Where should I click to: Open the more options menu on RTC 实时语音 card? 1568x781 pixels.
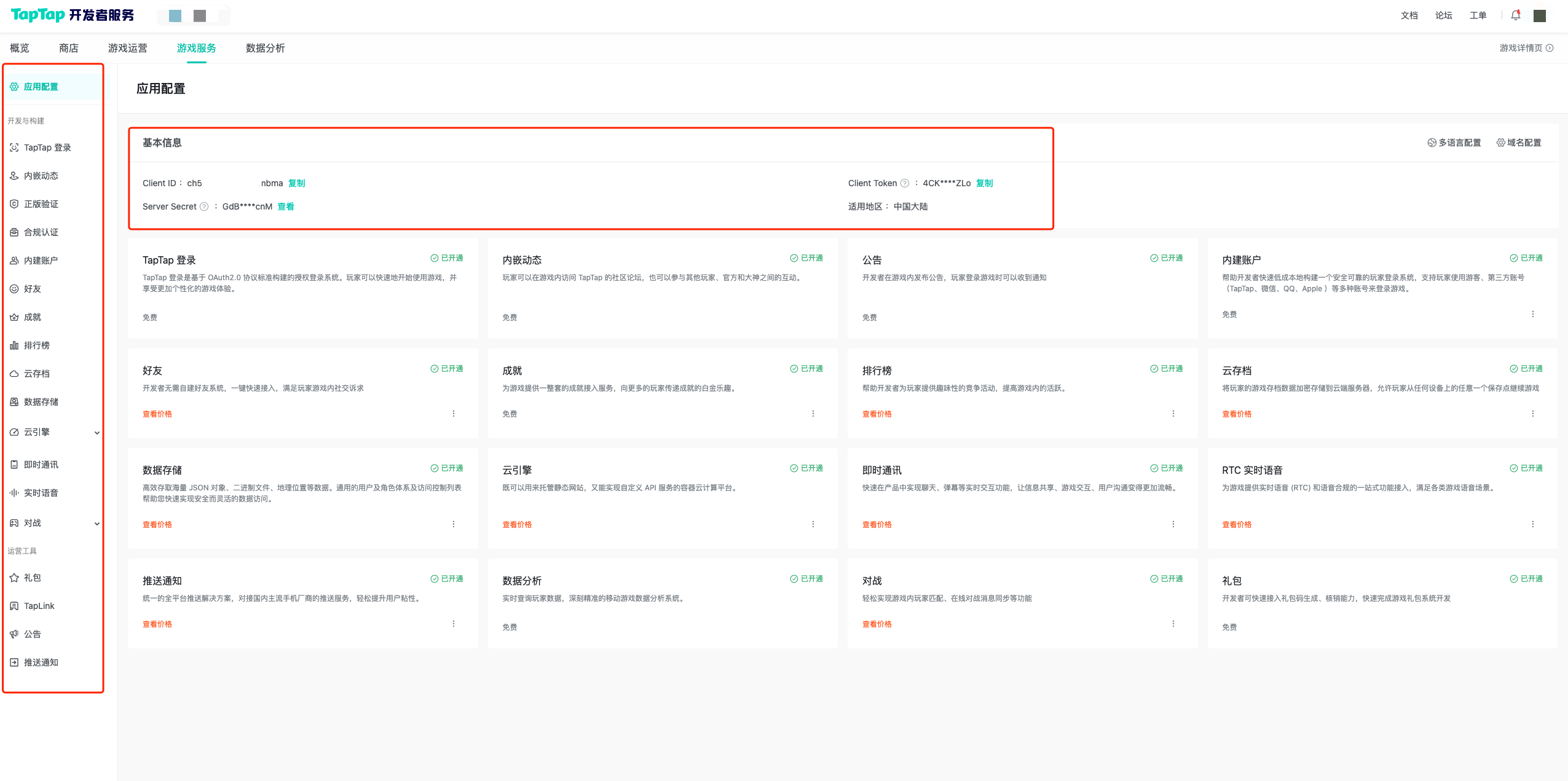point(1533,524)
